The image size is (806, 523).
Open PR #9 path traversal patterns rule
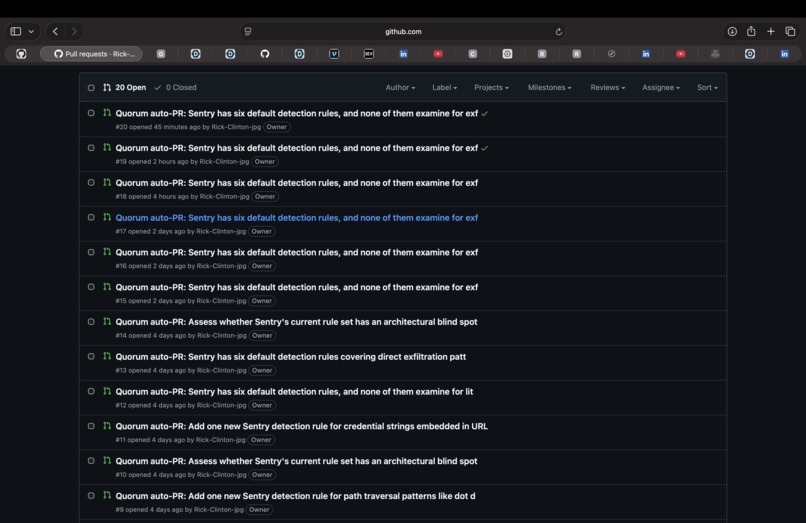pyautogui.click(x=295, y=496)
